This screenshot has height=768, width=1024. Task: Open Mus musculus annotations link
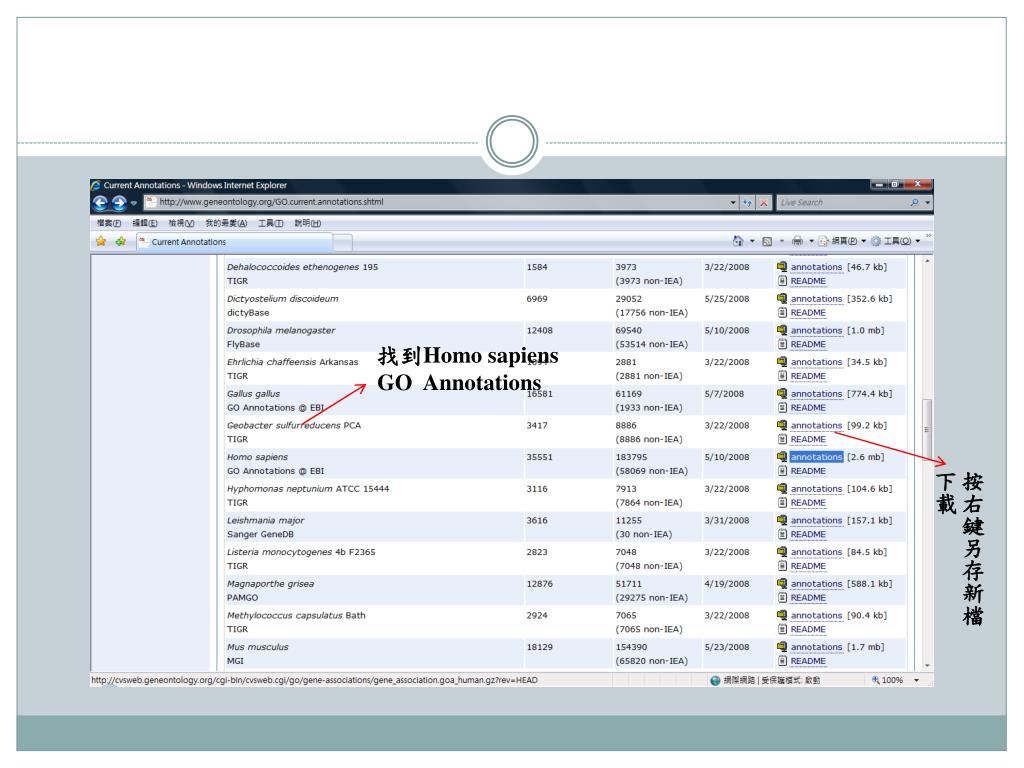point(816,647)
